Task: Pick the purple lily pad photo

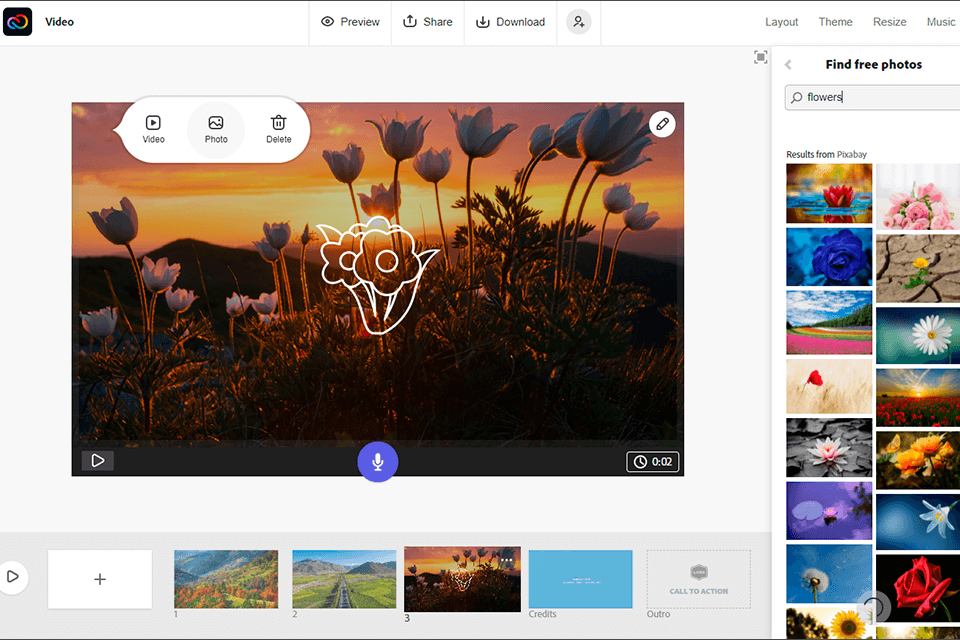Action: (829, 511)
